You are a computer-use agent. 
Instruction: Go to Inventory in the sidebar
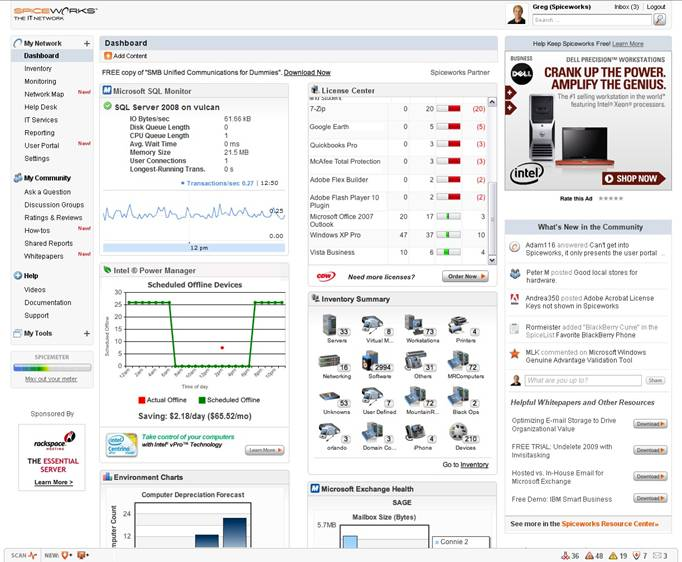coord(38,69)
